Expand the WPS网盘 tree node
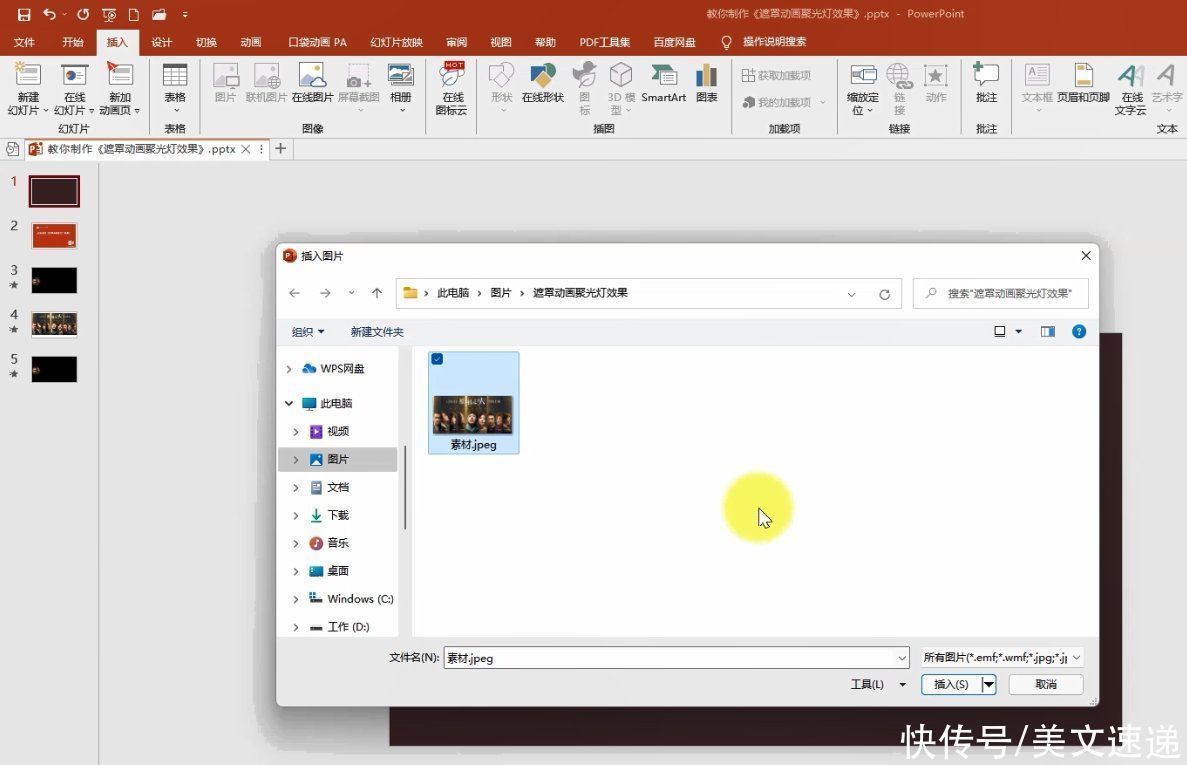Viewport: 1187px width, 765px height. click(x=288, y=369)
